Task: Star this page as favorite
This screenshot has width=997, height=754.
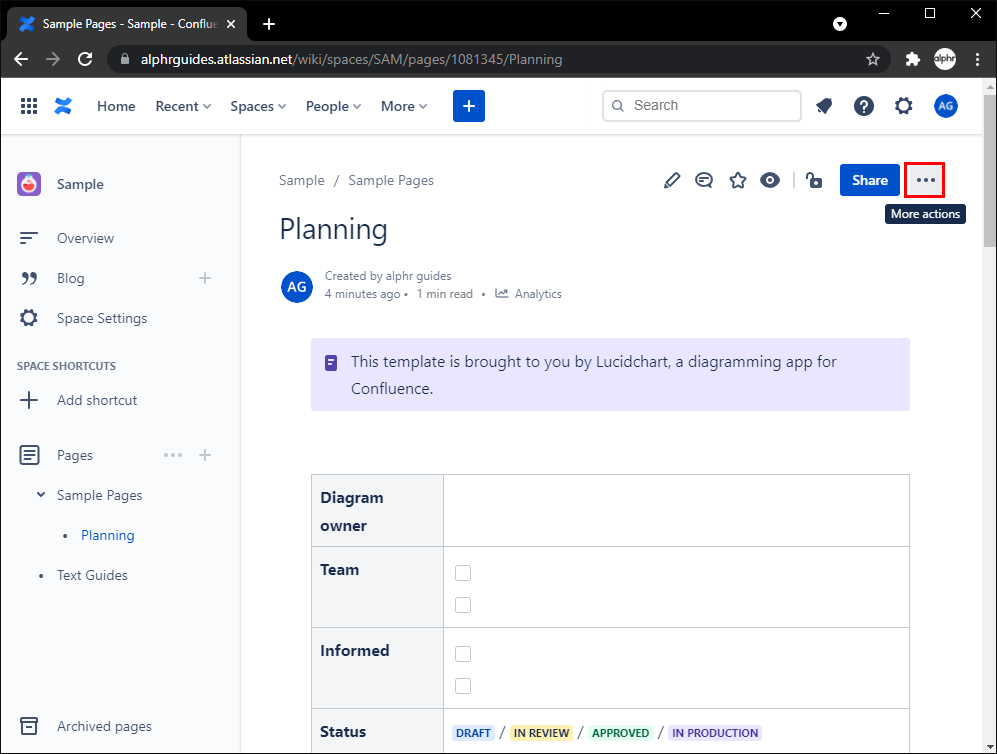Action: (x=738, y=181)
